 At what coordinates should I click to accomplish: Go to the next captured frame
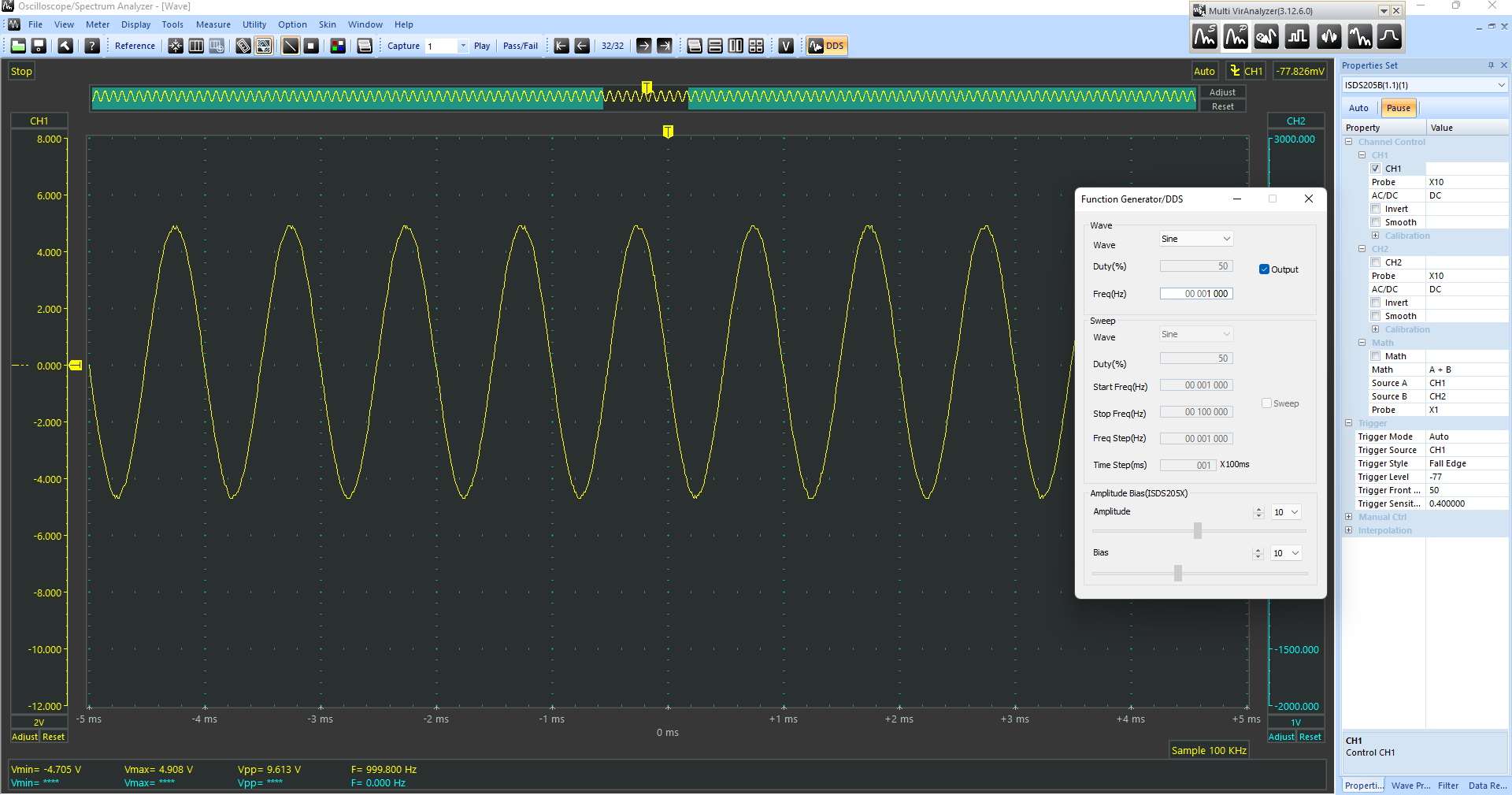point(643,46)
